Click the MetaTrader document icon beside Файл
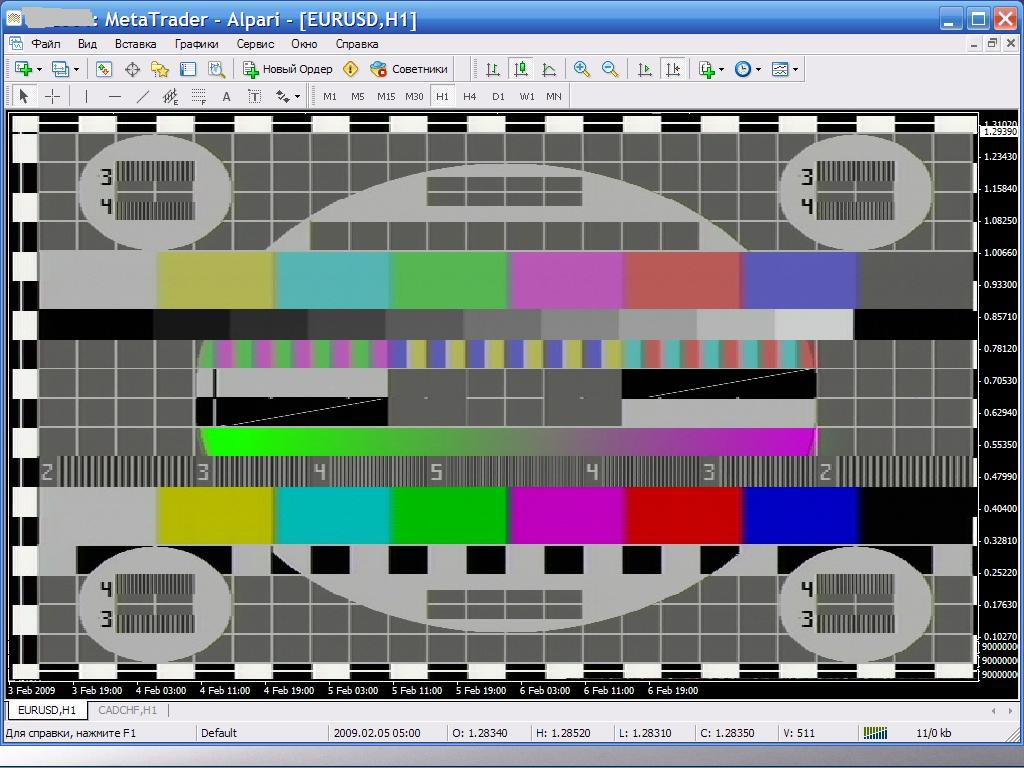 (16, 44)
